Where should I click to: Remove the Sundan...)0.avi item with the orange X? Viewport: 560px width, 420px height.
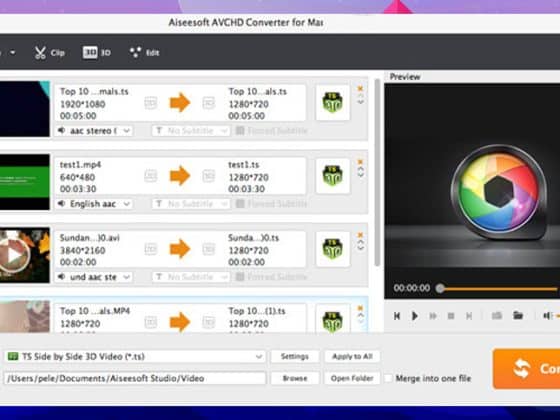(360, 235)
